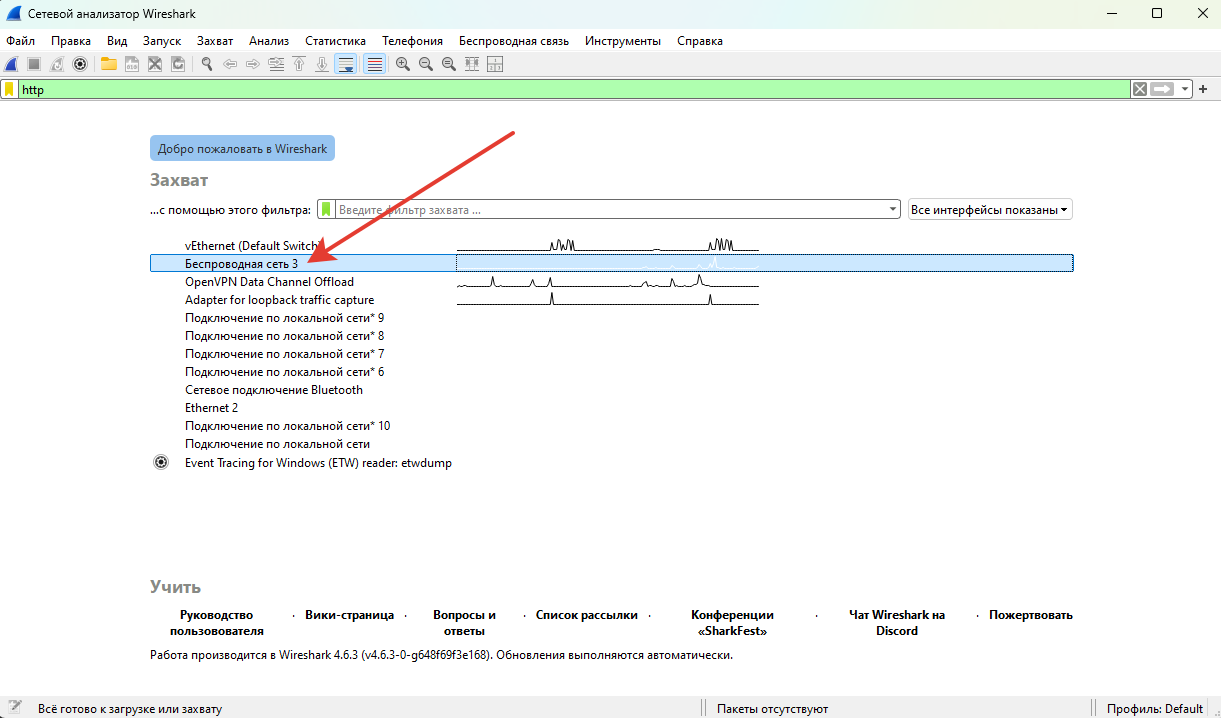Open the Файл menu

(x=21, y=41)
